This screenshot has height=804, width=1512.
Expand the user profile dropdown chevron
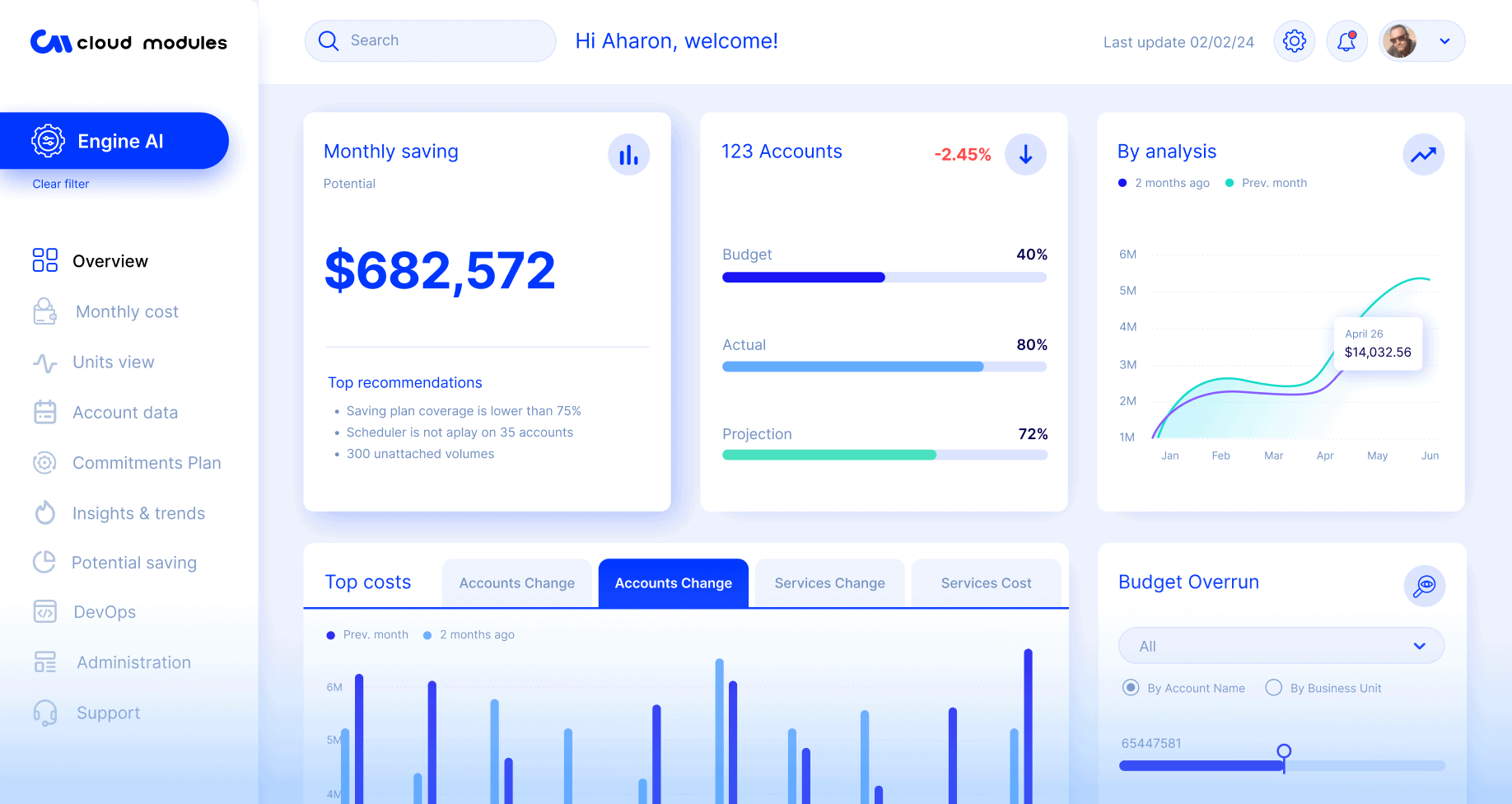coord(1444,41)
